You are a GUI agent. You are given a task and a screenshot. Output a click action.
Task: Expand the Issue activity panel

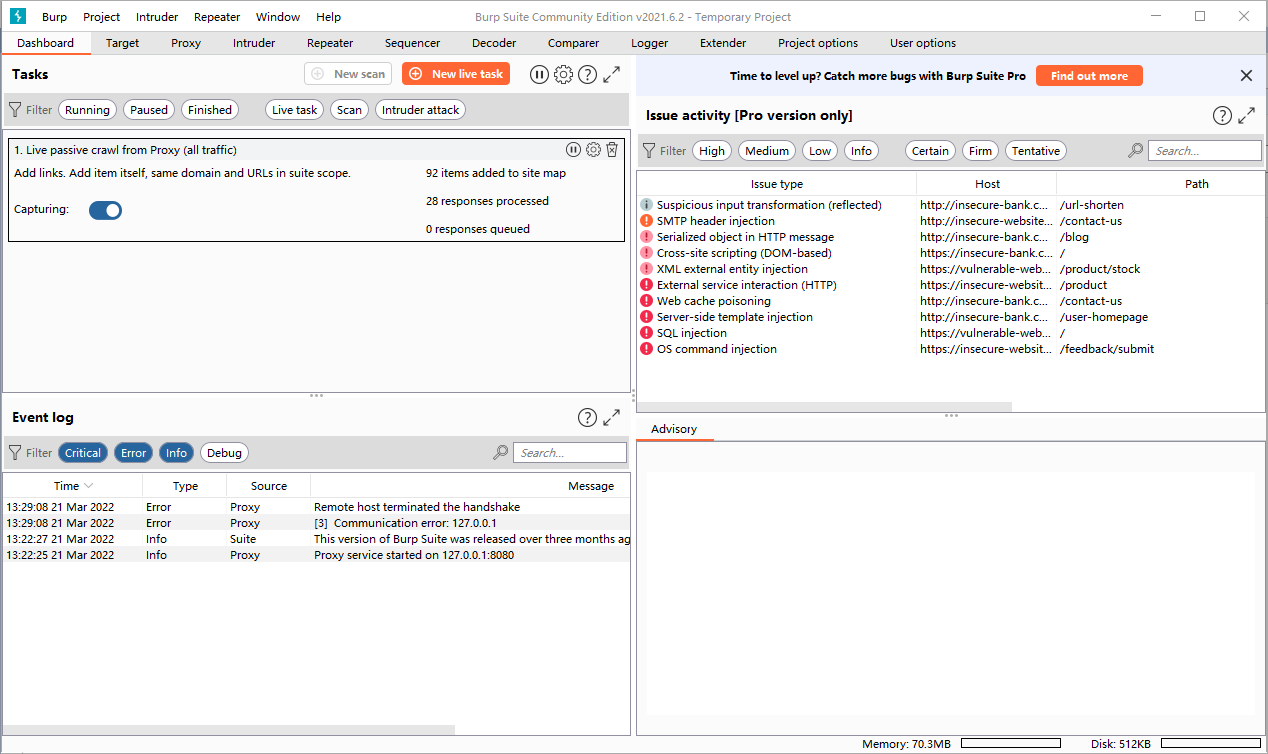point(1246,115)
